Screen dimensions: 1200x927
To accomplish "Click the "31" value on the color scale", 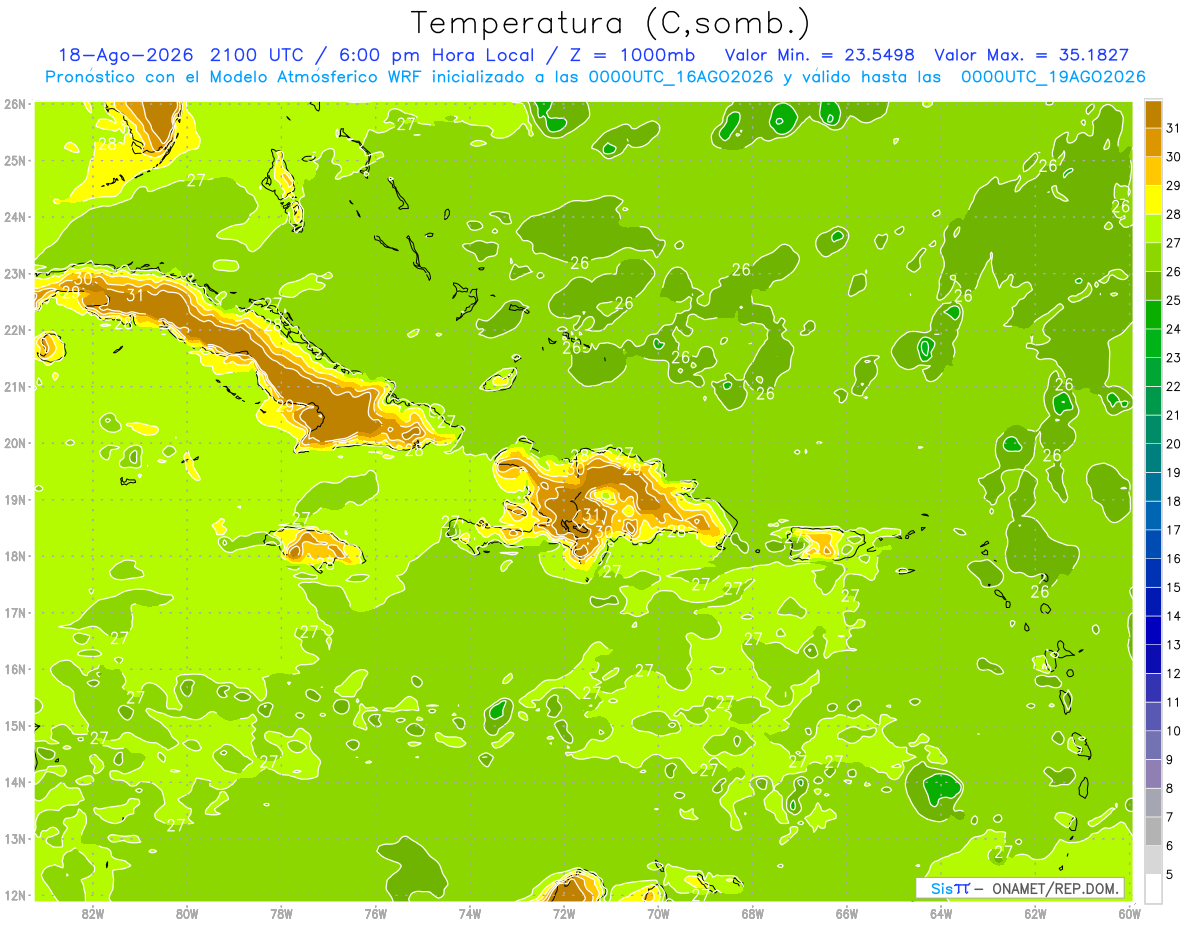I will [x=1174, y=128].
